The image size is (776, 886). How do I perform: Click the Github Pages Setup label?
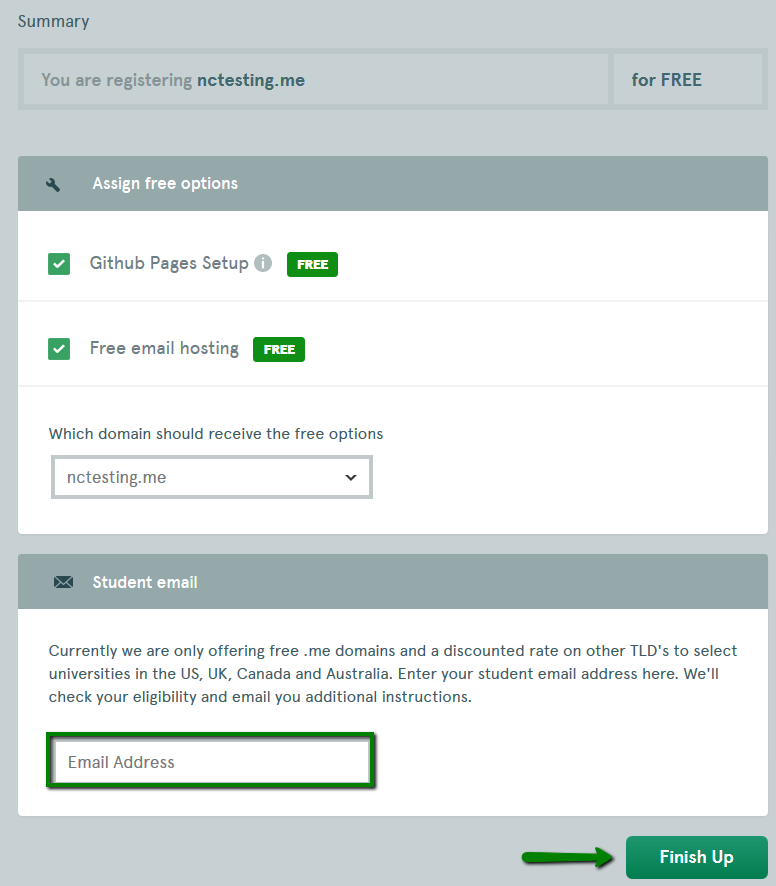click(169, 263)
